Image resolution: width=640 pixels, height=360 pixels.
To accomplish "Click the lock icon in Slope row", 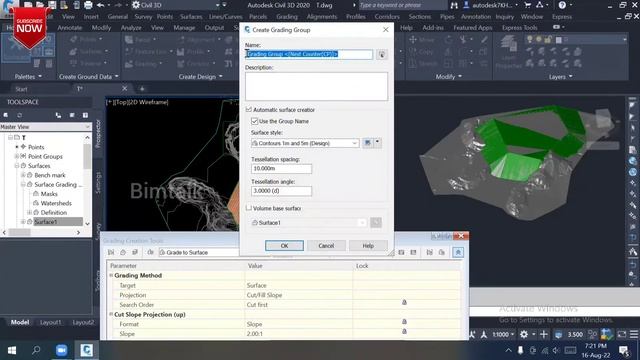I will (x=404, y=331).
